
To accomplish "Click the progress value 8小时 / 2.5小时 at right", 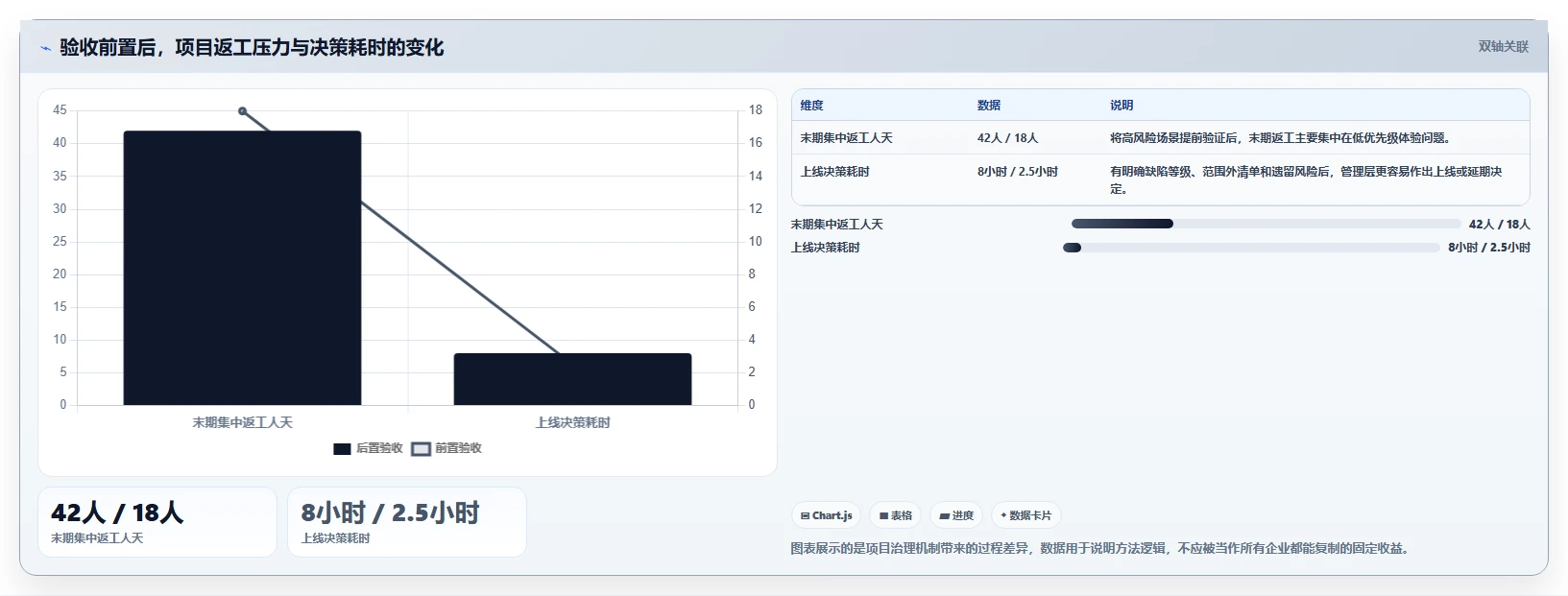I will [1489, 248].
